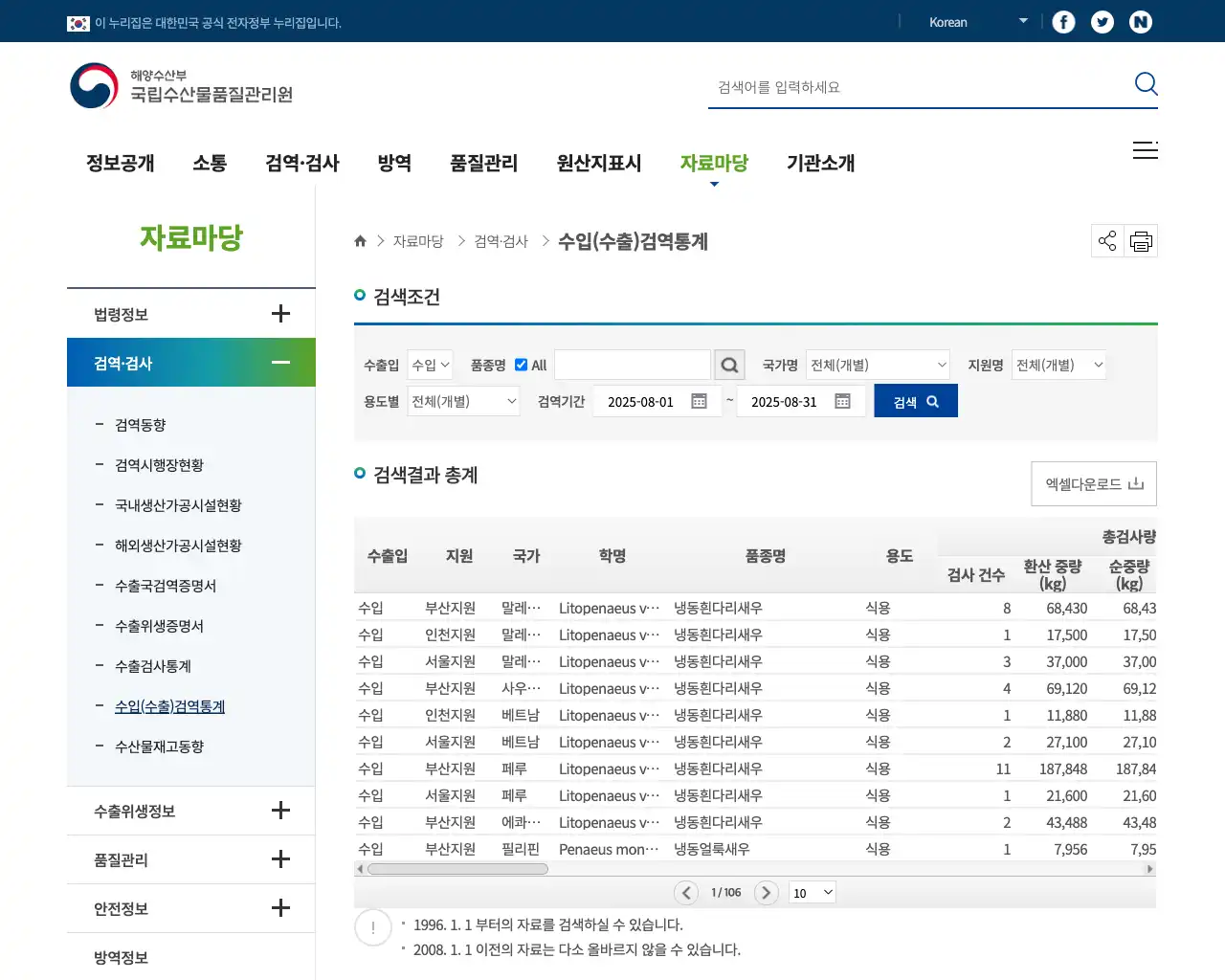Open the 정보공개 main menu
Image resolution: width=1225 pixels, height=980 pixels.
(x=121, y=163)
